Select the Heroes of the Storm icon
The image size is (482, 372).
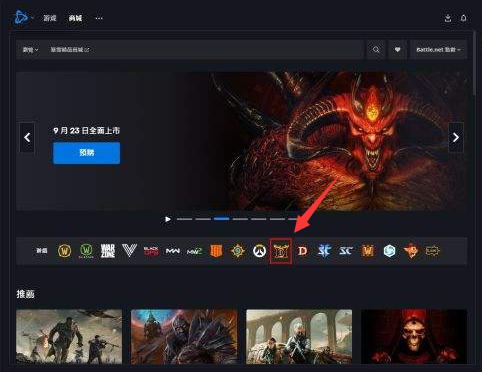[389, 251]
